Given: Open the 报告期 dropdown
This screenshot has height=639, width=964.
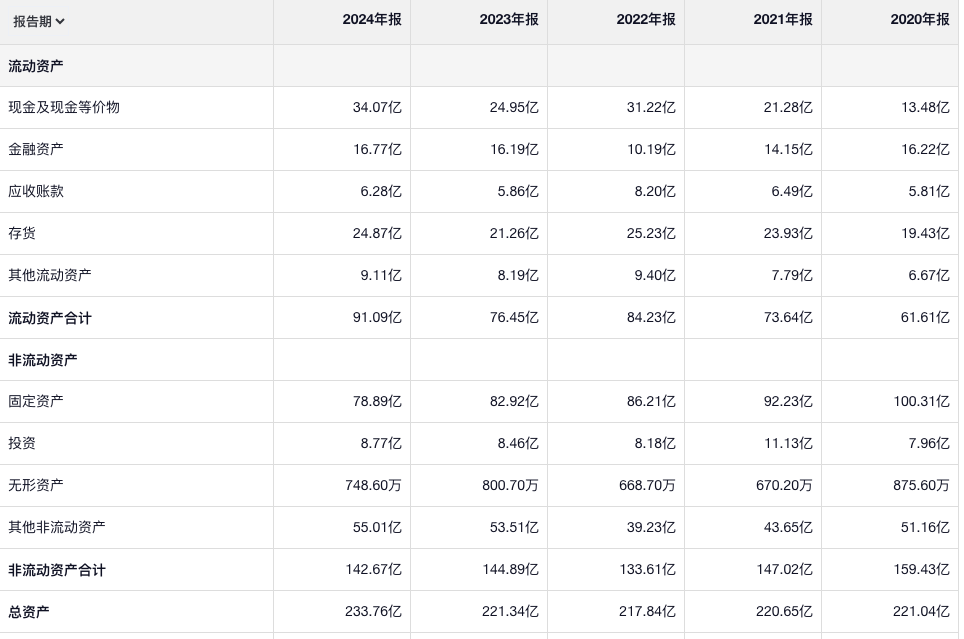Looking at the screenshot, I should click(39, 21).
